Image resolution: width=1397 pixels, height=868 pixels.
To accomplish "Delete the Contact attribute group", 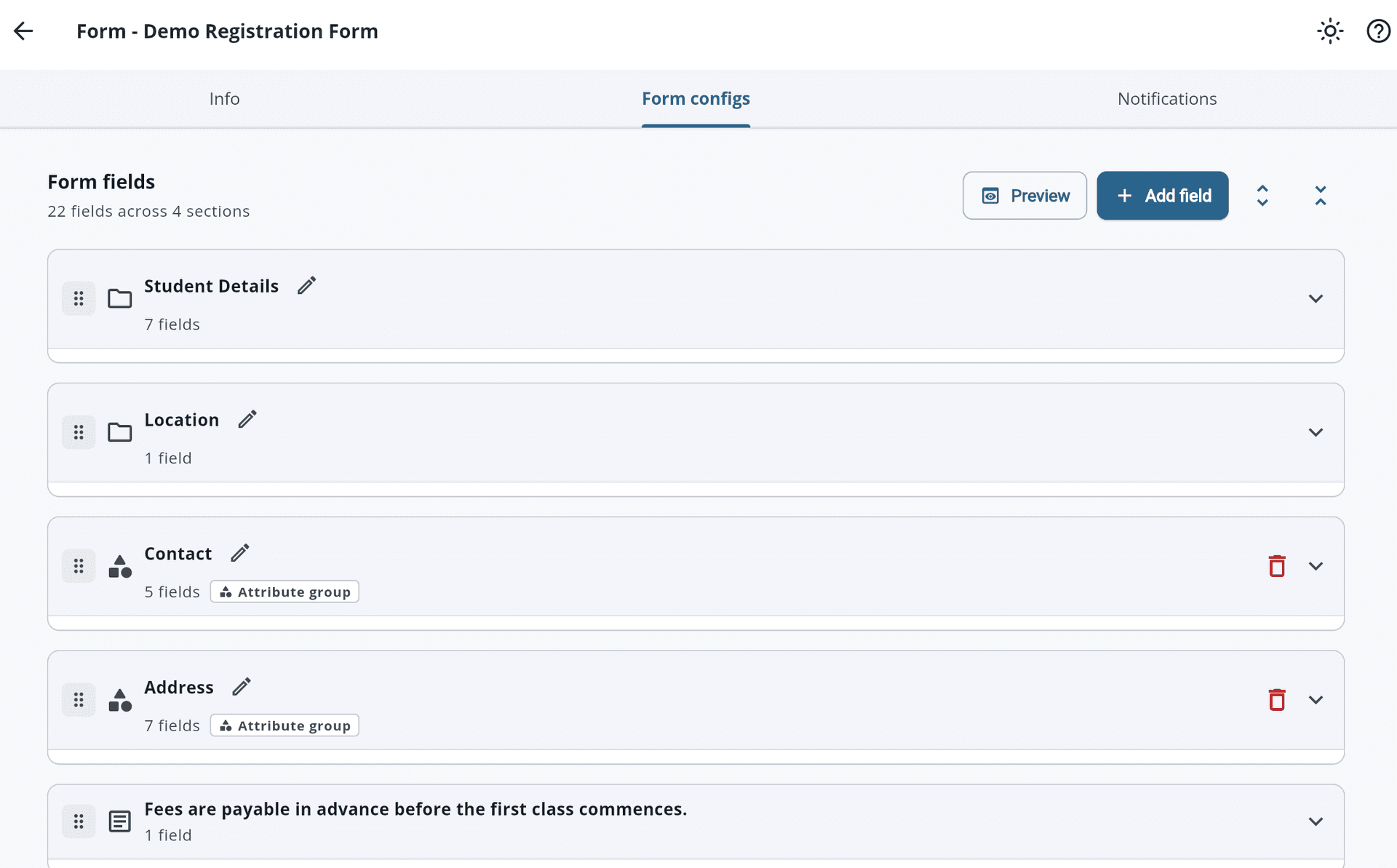I will 1277,566.
